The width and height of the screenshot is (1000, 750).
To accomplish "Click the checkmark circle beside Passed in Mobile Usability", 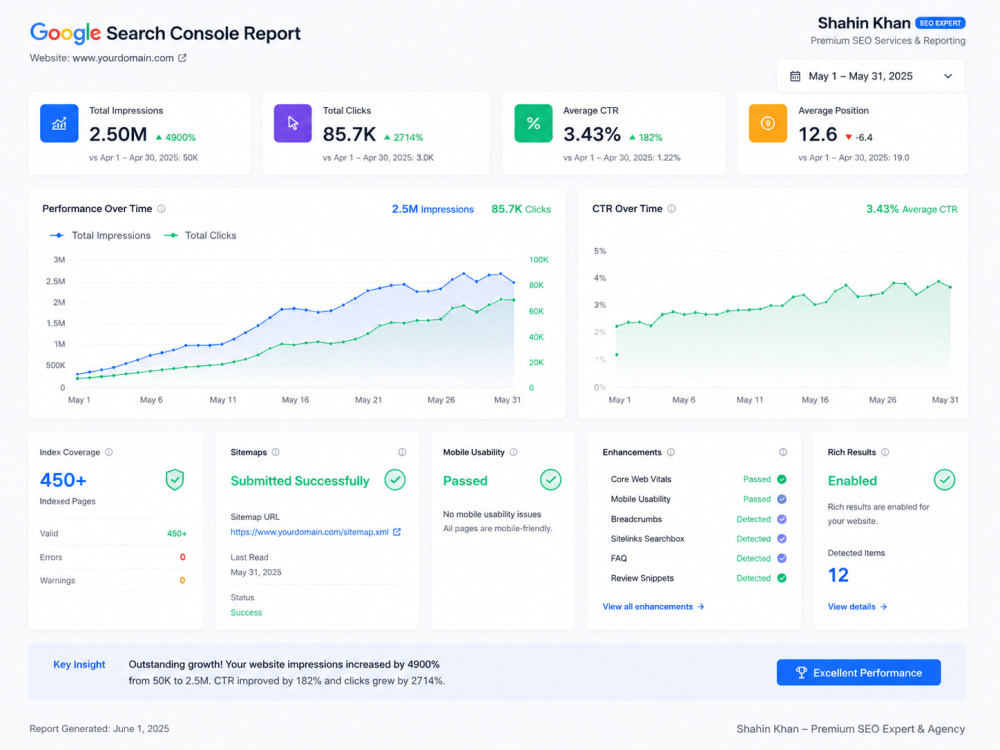I will pos(550,480).
